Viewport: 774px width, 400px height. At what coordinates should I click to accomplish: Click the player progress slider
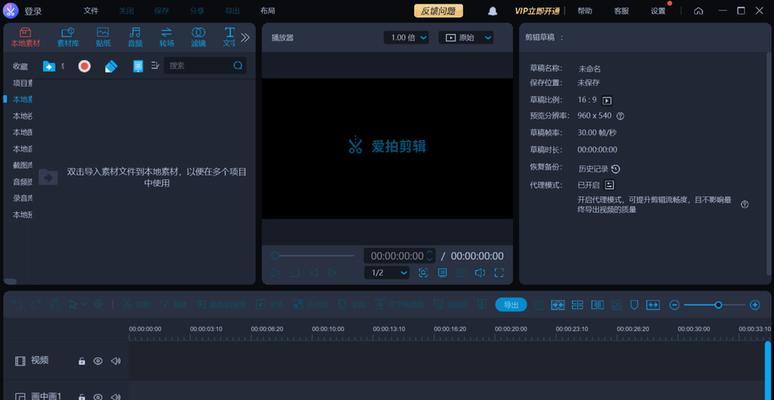313,255
